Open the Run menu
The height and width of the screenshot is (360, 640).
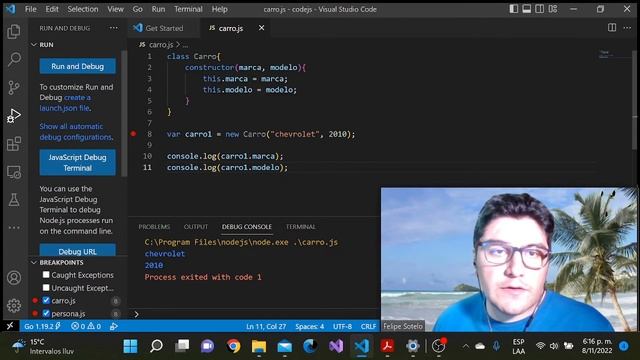(158, 9)
